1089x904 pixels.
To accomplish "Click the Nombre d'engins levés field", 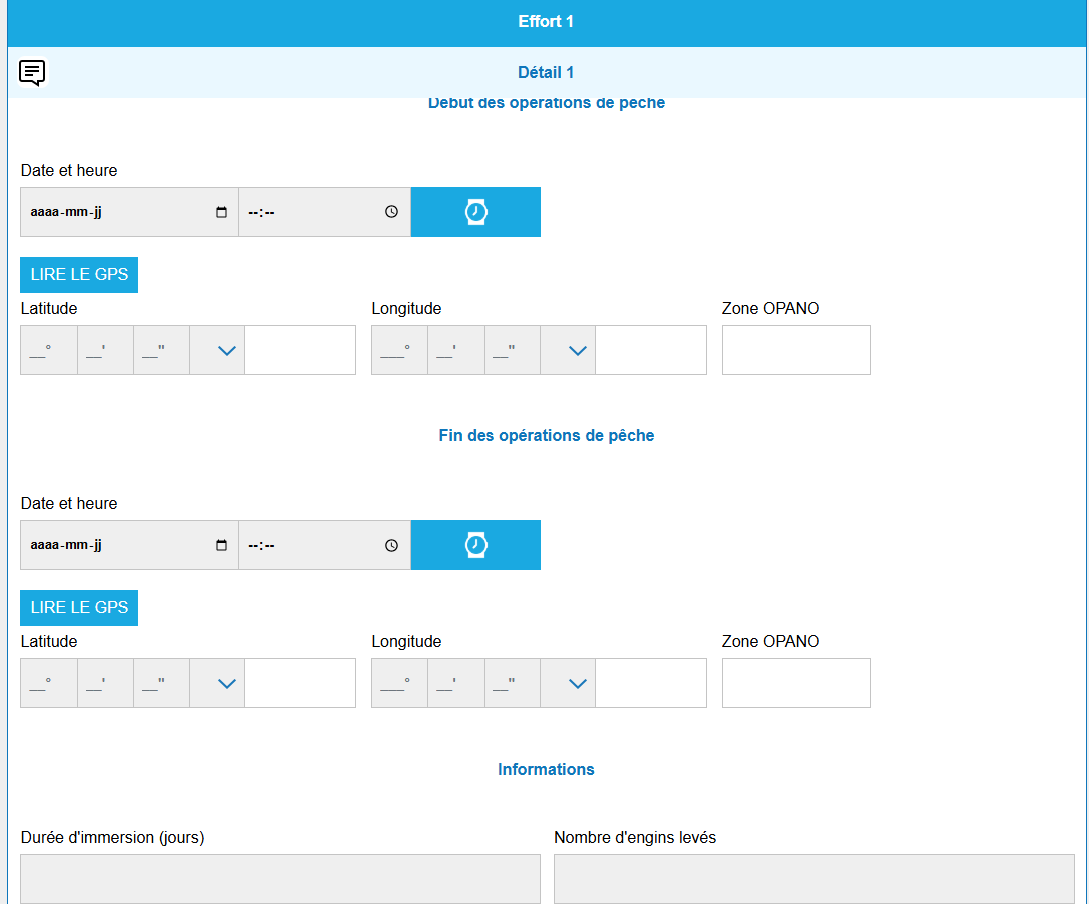I will point(814,878).
